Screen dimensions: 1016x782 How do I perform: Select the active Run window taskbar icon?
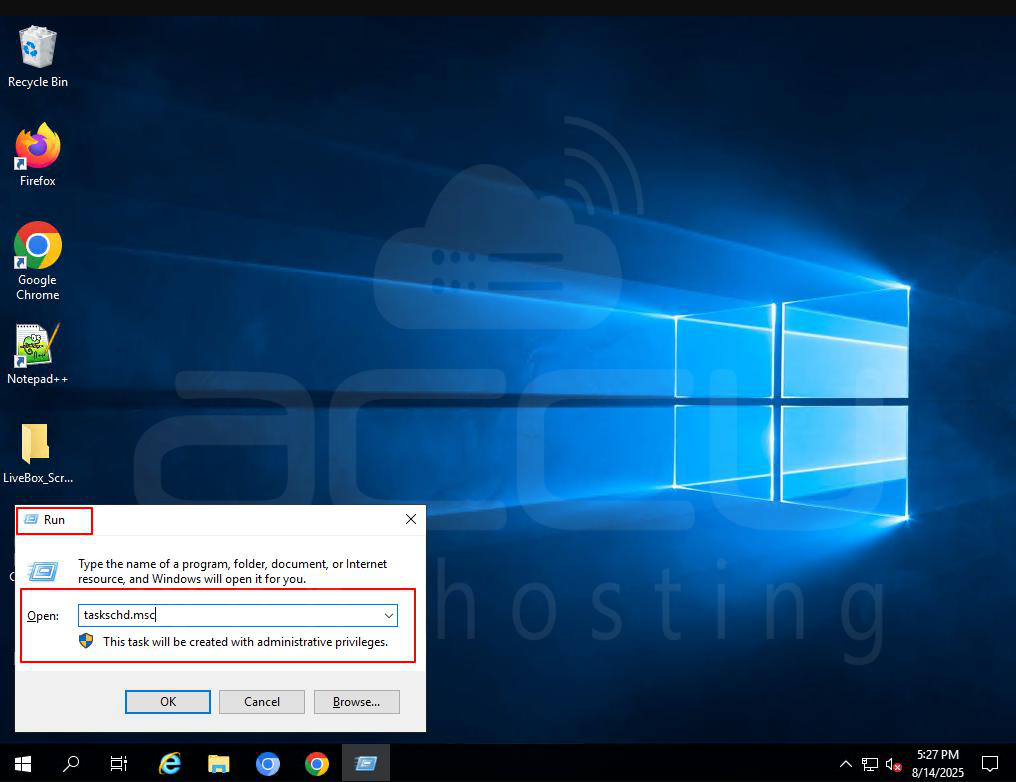point(366,763)
